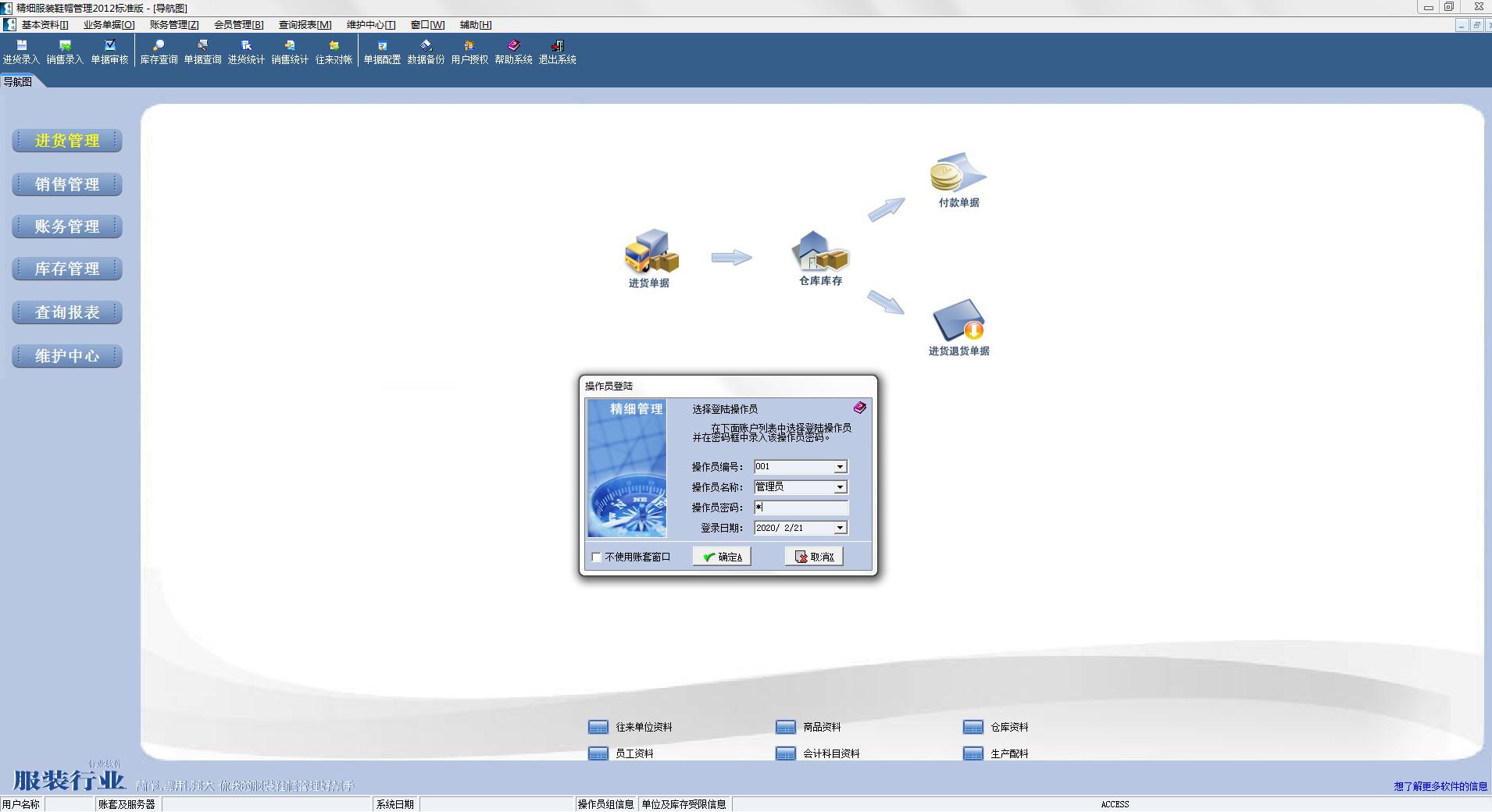Click the ACCESS status bar entry
The image size is (1492, 812).
(x=1115, y=804)
